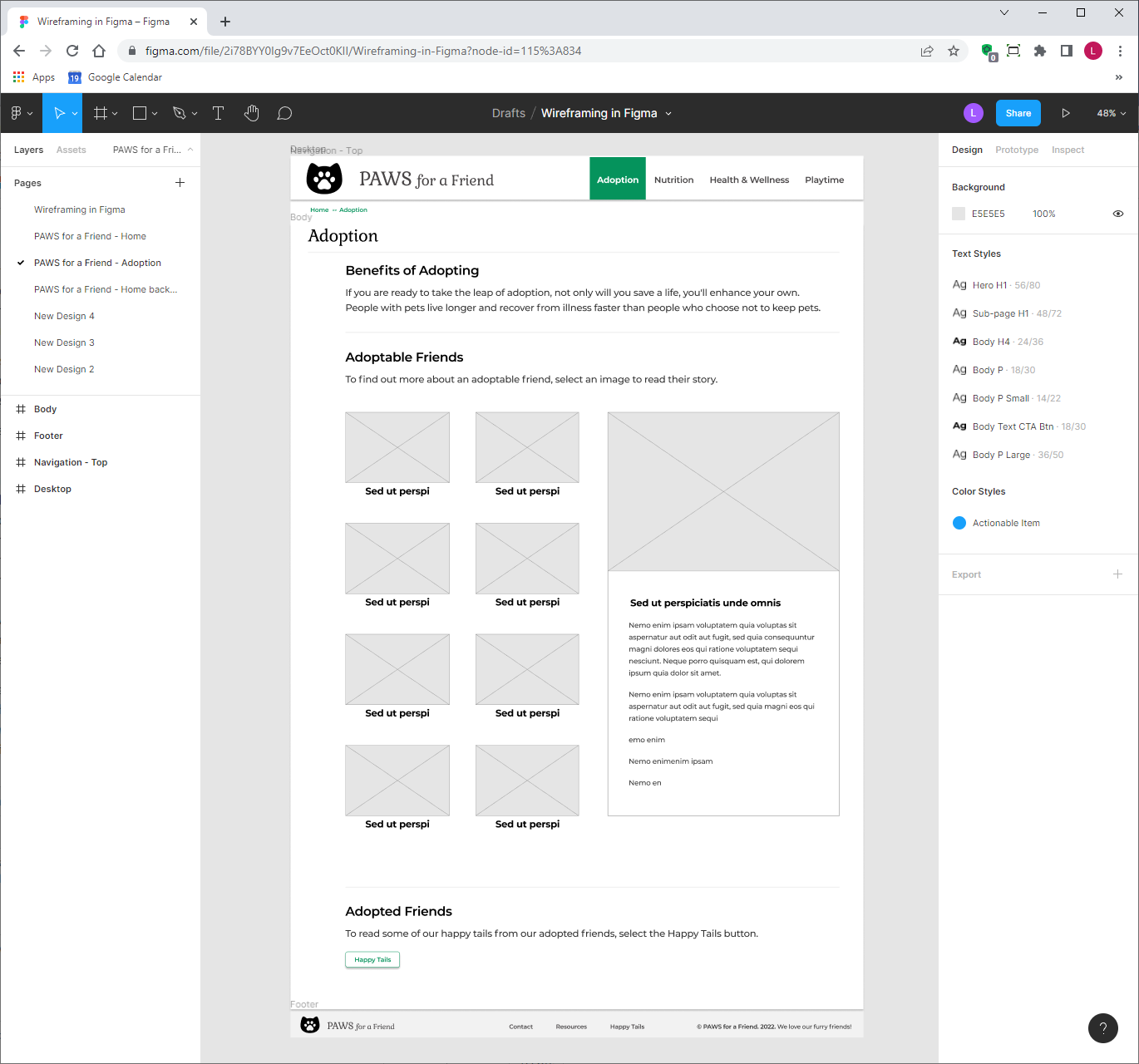Screen dimensions: 1139x1064
Task: Select the Hand tool
Action: pyautogui.click(x=251, y=112)
